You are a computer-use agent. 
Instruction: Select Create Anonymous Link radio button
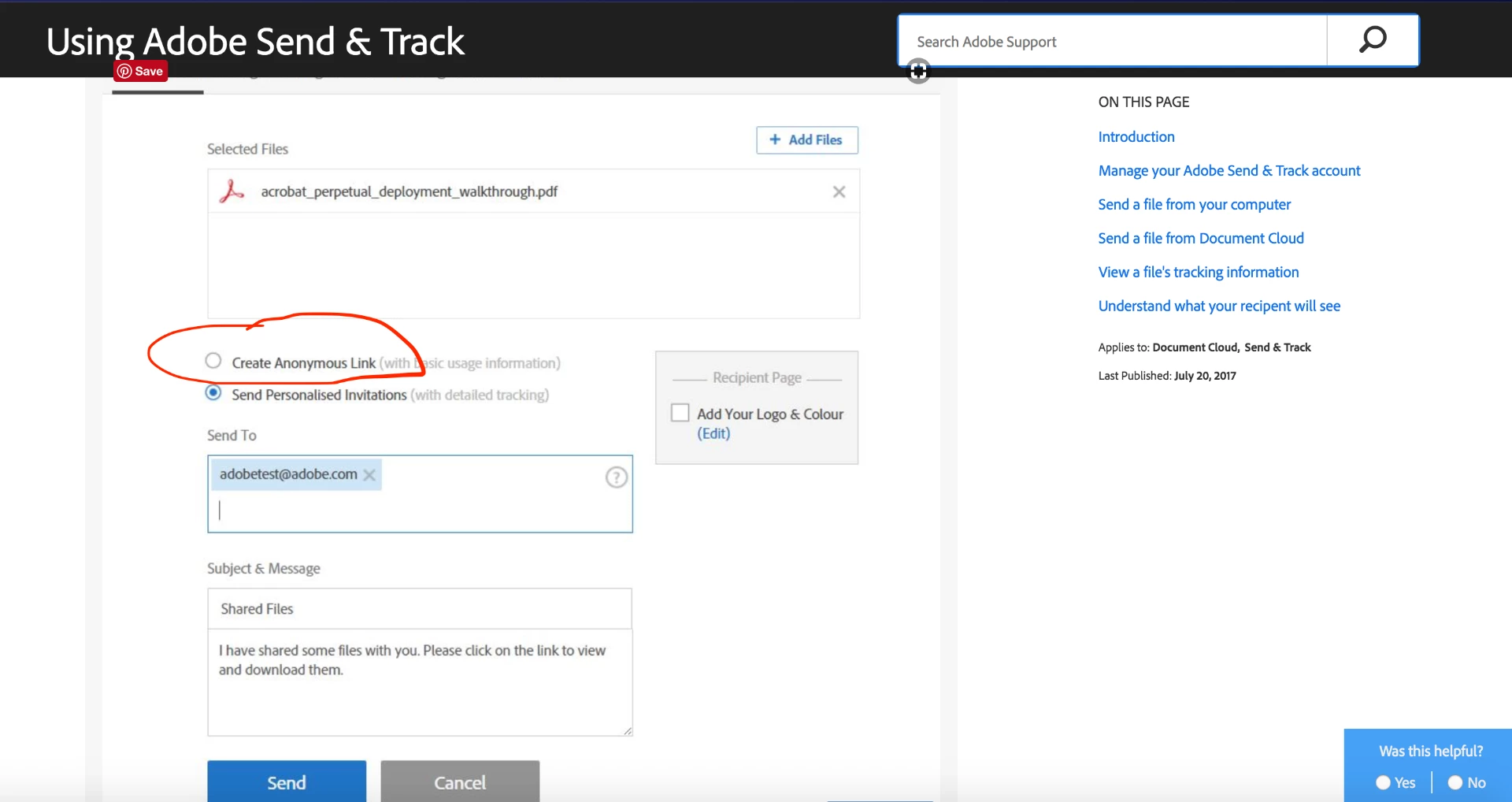[x=213, y=361]
